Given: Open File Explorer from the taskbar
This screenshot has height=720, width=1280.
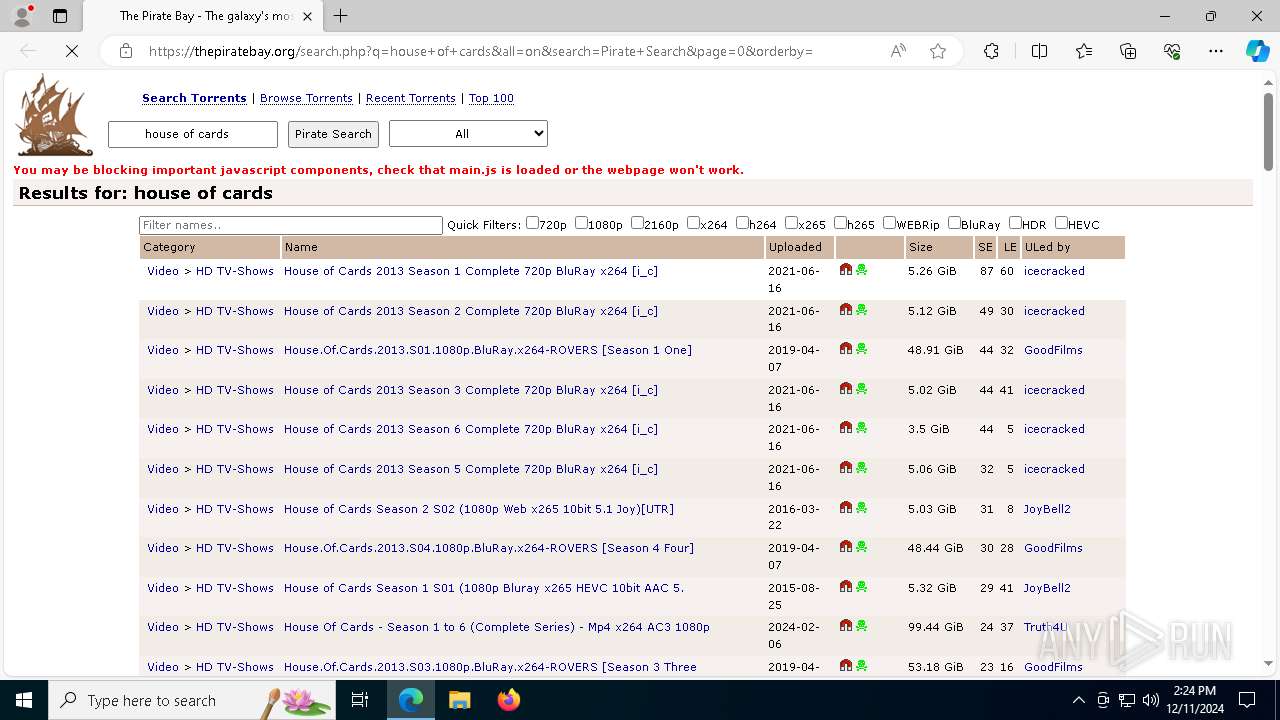Looking at the screenshot, I should click(x=459, y=700).
